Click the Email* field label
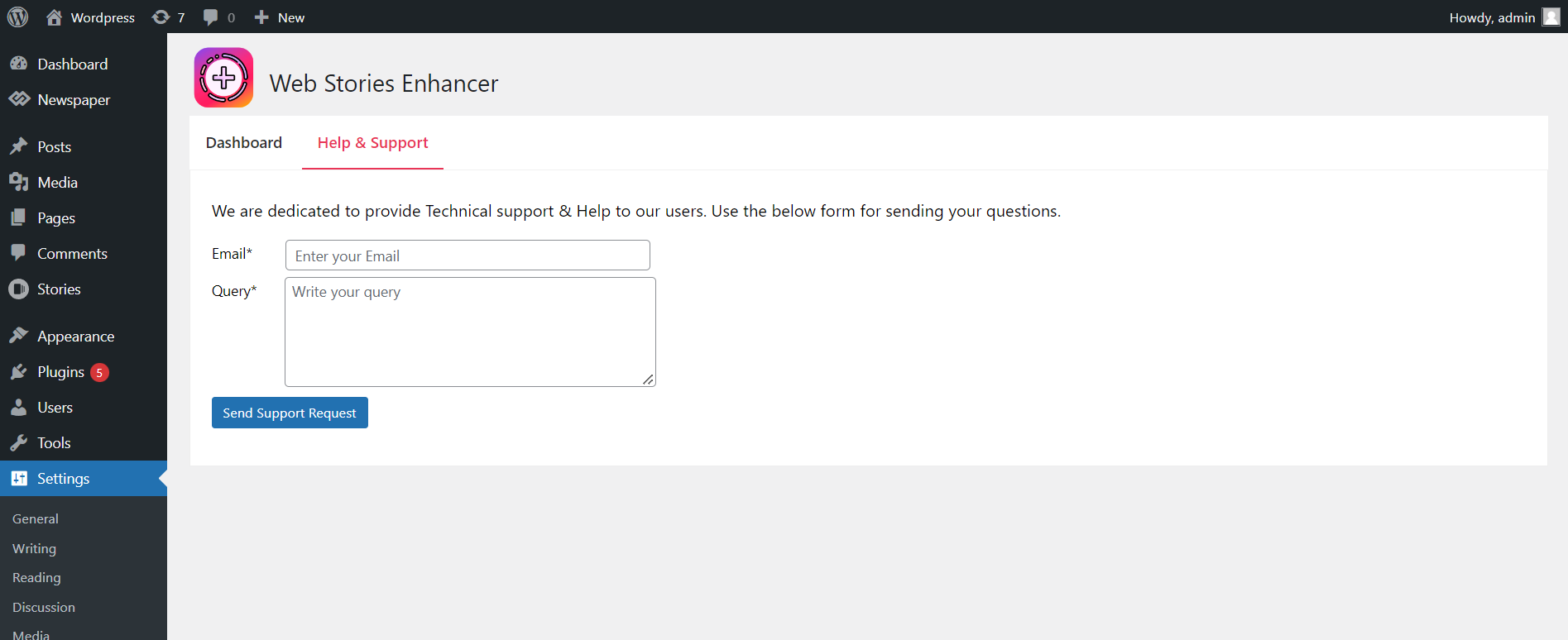Screen dimensions: 1568x640 coord(232,254)
